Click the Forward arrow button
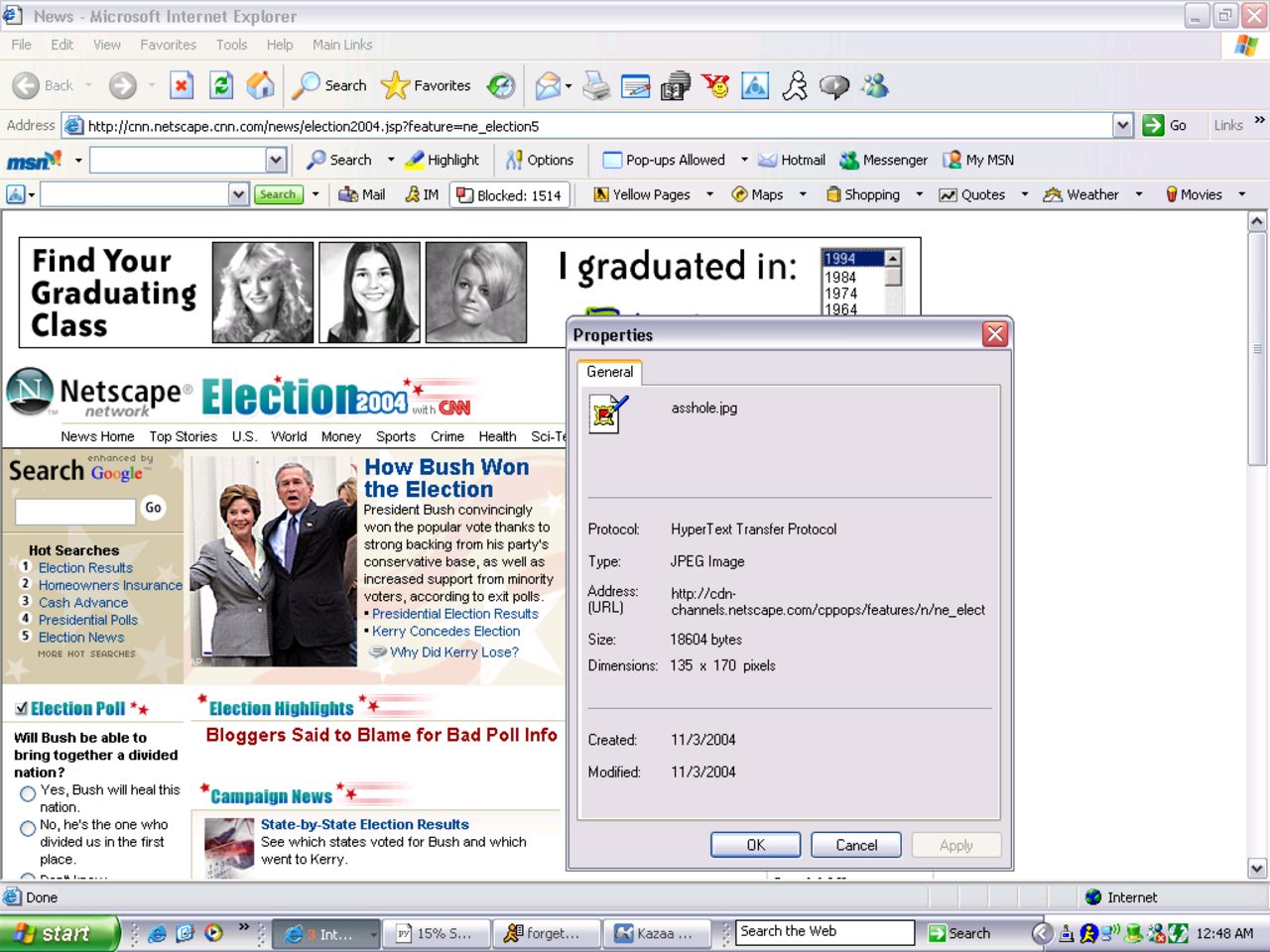Viewport: 1270px width, 952px height. (x=123, y=86)
